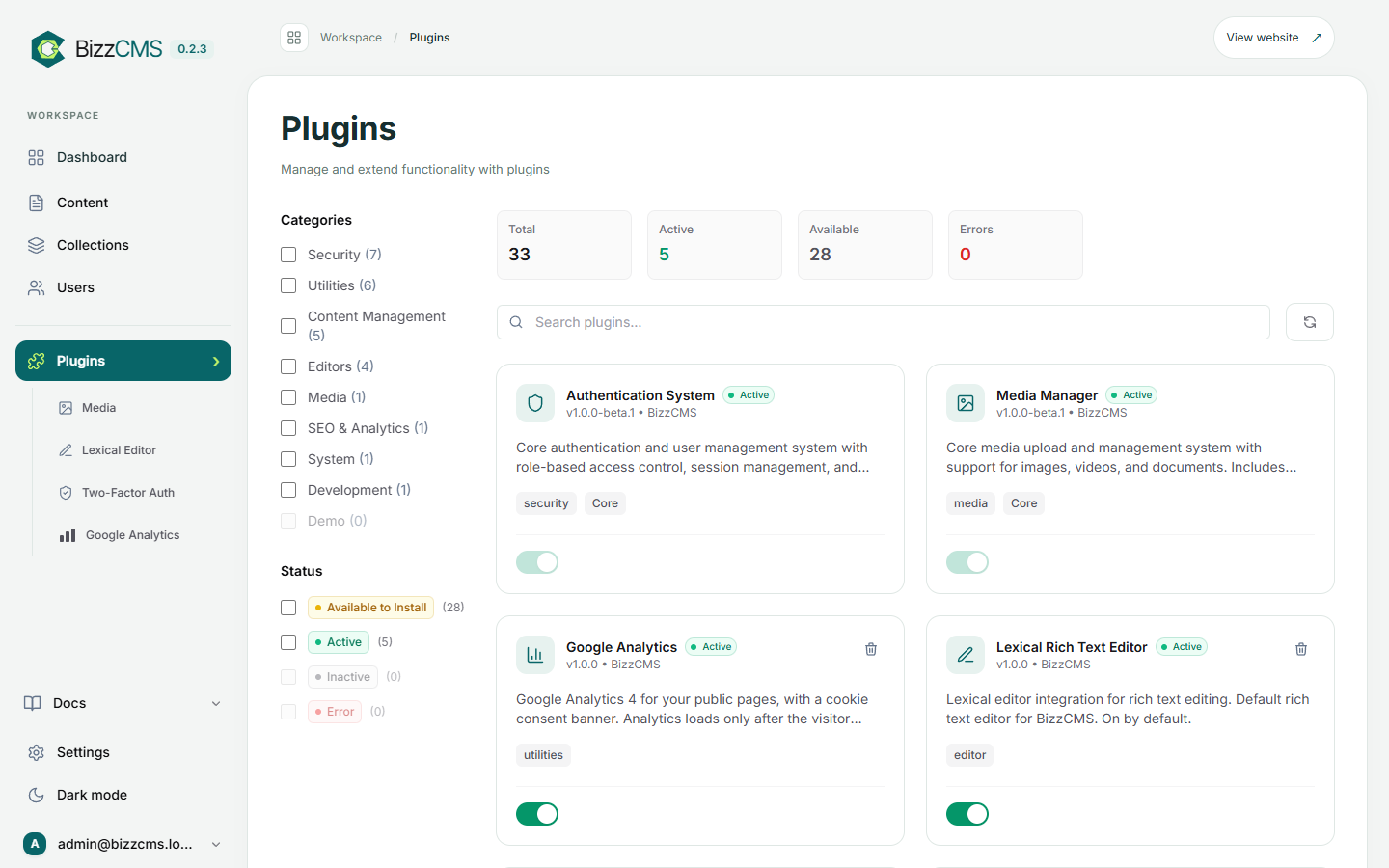The width and height of the screenshot is (1389, 868).
Task: Click the Users people icon in sidebar
Action: click(x=37, y=287)
